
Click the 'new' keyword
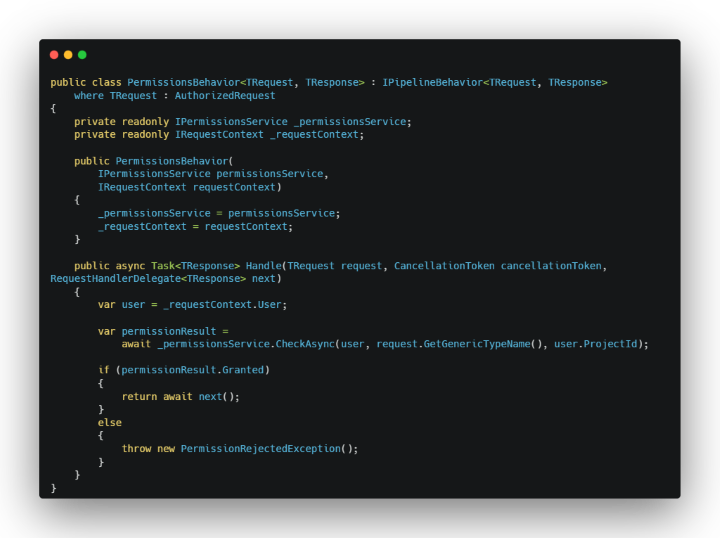click(x=166, y=448)
